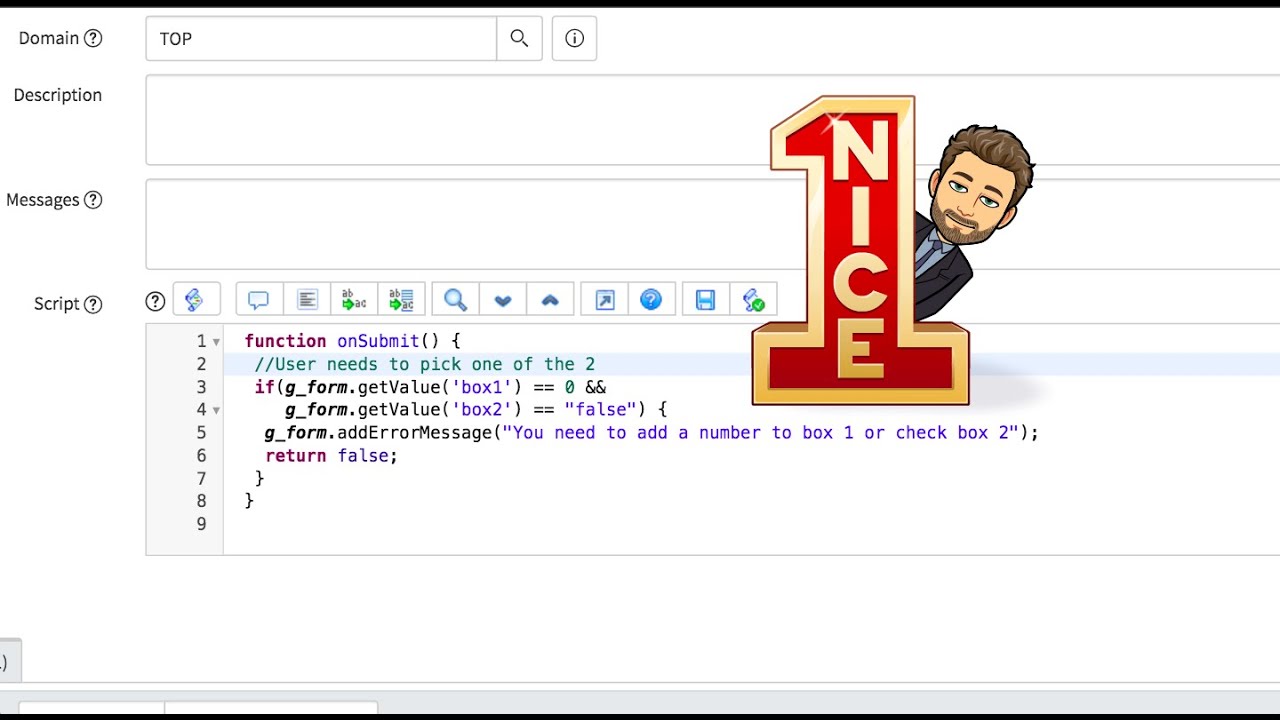The height and width of the screenshot is (720, 1280).
Task: View the Domain field info icon
Action: click(574, 38)
